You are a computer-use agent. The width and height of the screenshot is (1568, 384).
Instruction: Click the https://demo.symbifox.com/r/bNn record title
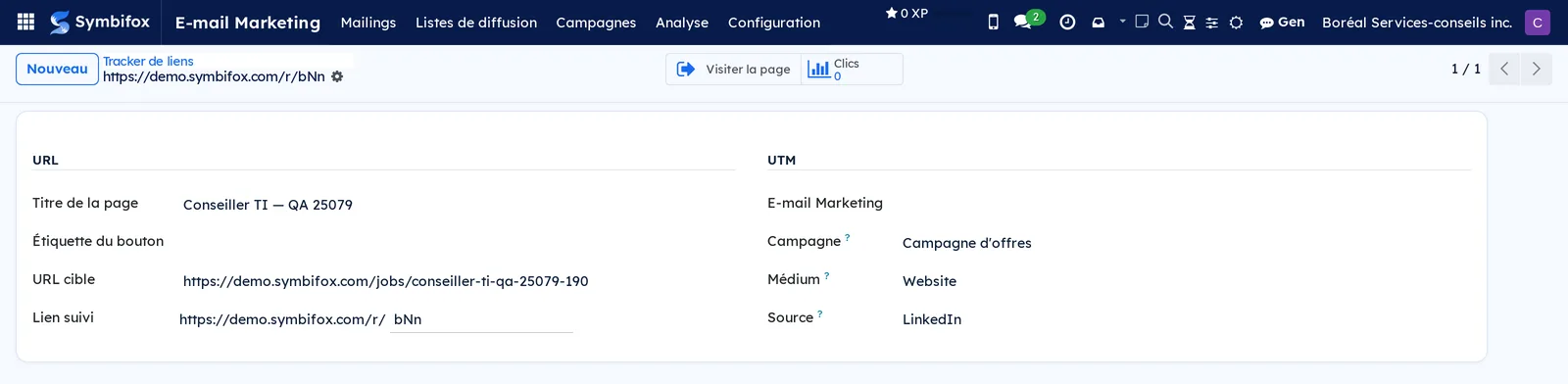point(214,76)
